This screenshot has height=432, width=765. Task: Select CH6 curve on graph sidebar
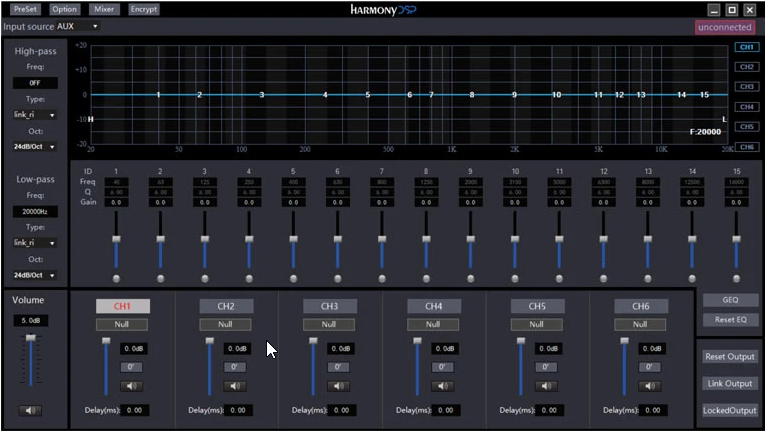[746, 147]
